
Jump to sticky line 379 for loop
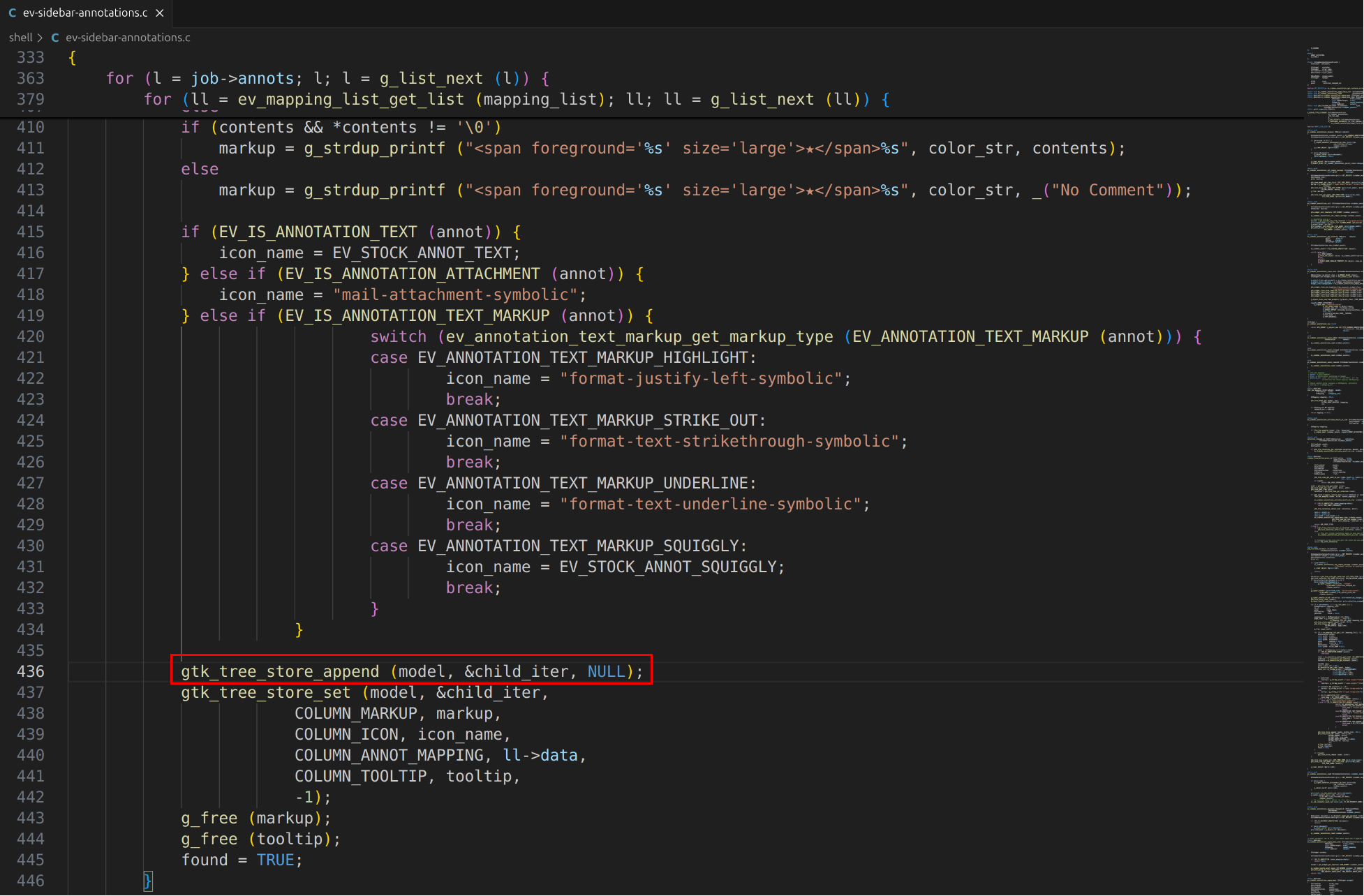click(x=517, y=99)
